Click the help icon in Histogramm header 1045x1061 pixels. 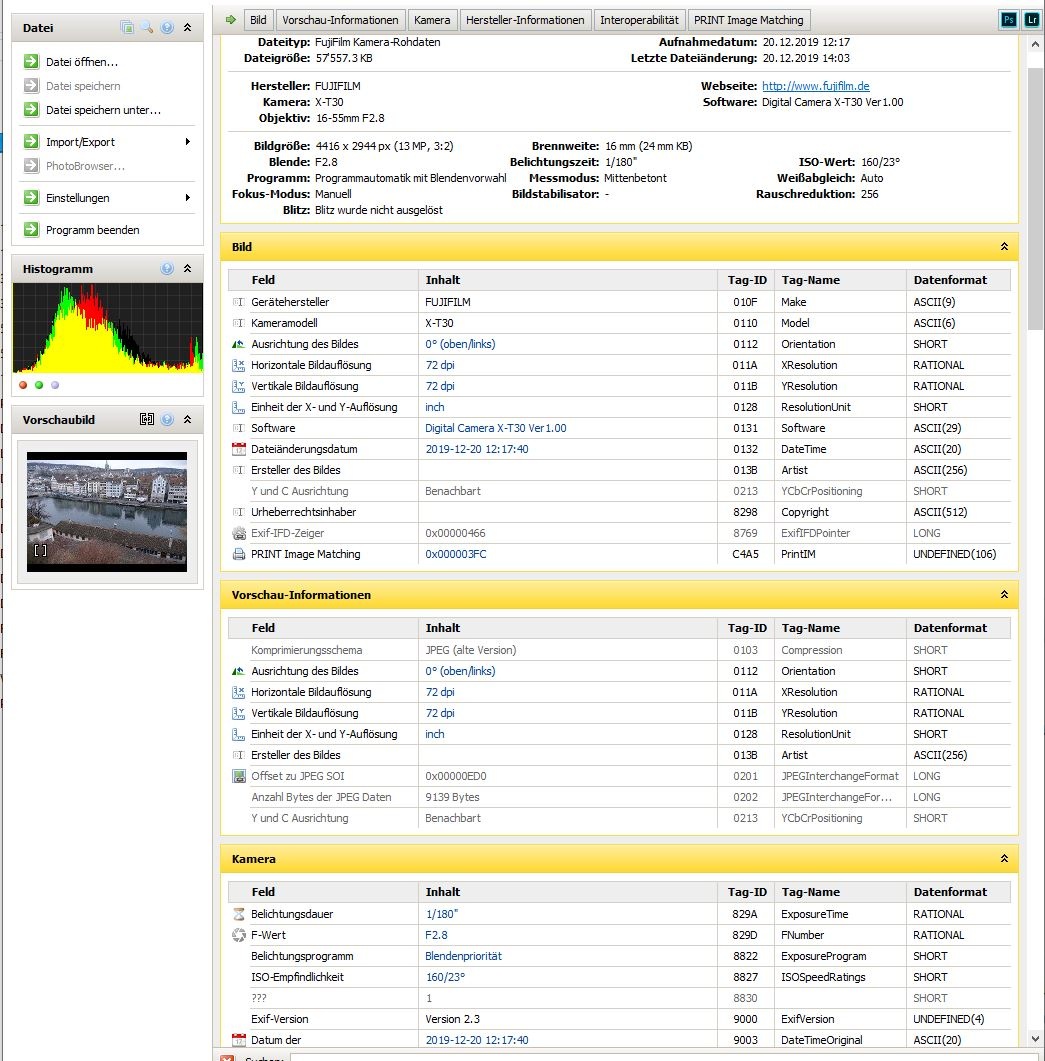(167, 269)
